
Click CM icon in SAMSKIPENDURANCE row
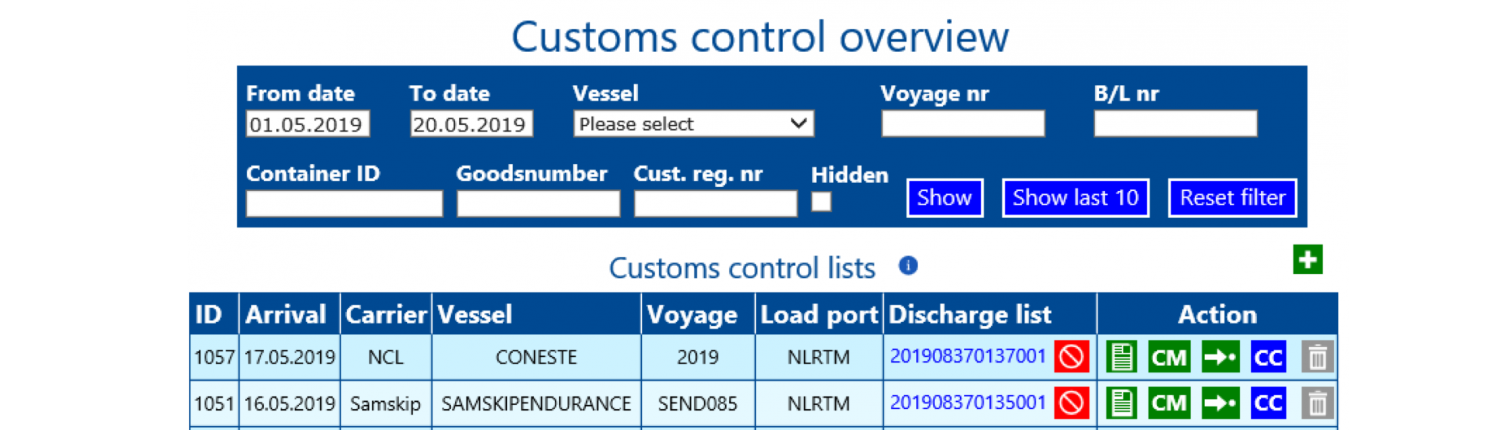click(x=1169, y=403)
